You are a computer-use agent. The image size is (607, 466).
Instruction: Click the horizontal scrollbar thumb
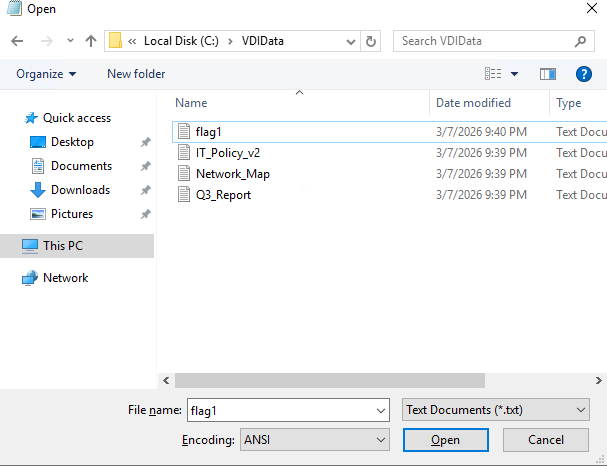click(330, 380)
